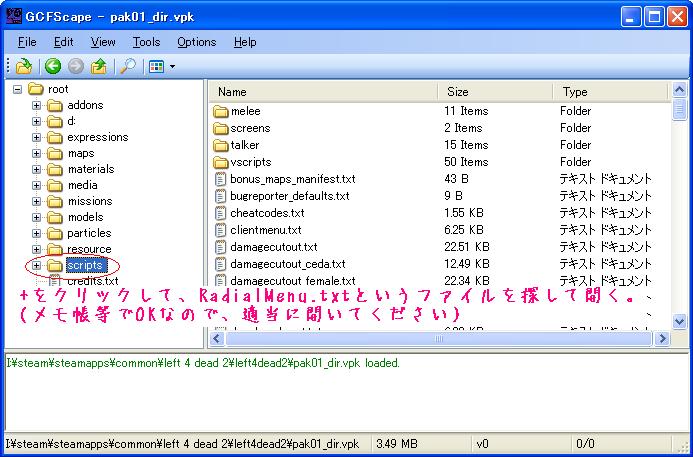
Task: Select clientmenu.txt file
Action: (258, 230)
